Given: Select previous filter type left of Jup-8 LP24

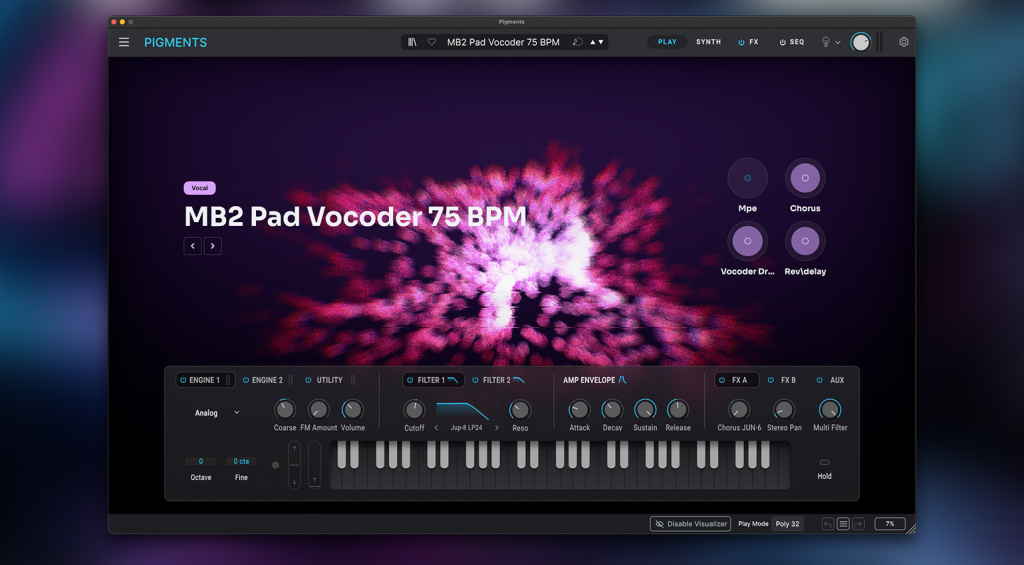Looking at the screenshot, I should (x=436, y=428).
